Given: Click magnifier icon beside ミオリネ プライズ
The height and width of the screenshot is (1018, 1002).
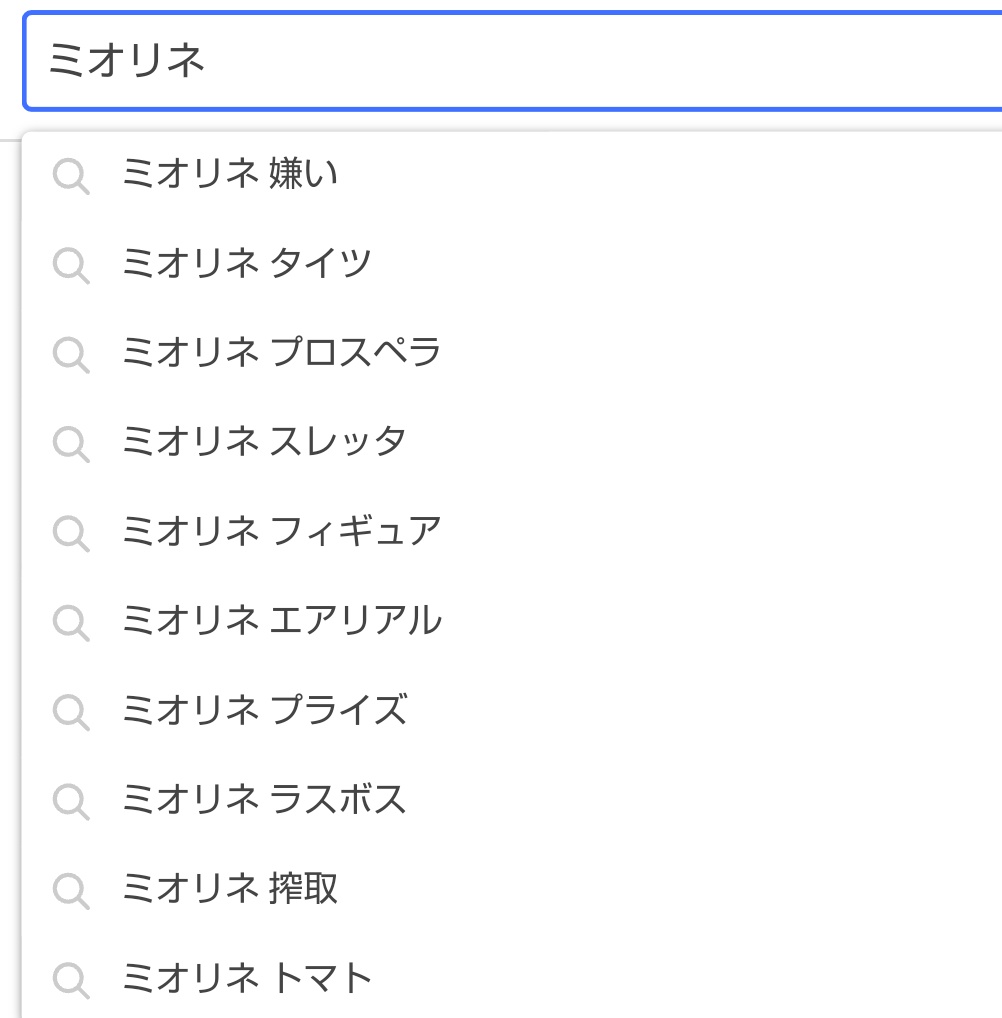Looking at the screenshot, I should coord(71,712).
